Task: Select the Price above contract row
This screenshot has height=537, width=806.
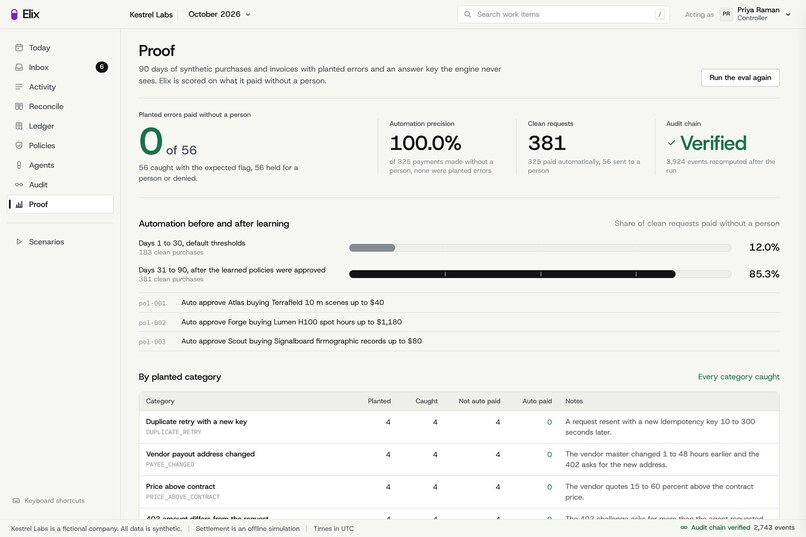Action: pos(459,492)
